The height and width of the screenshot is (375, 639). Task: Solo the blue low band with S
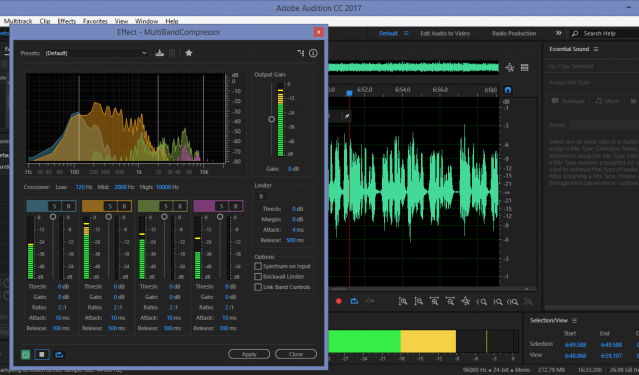54,206
